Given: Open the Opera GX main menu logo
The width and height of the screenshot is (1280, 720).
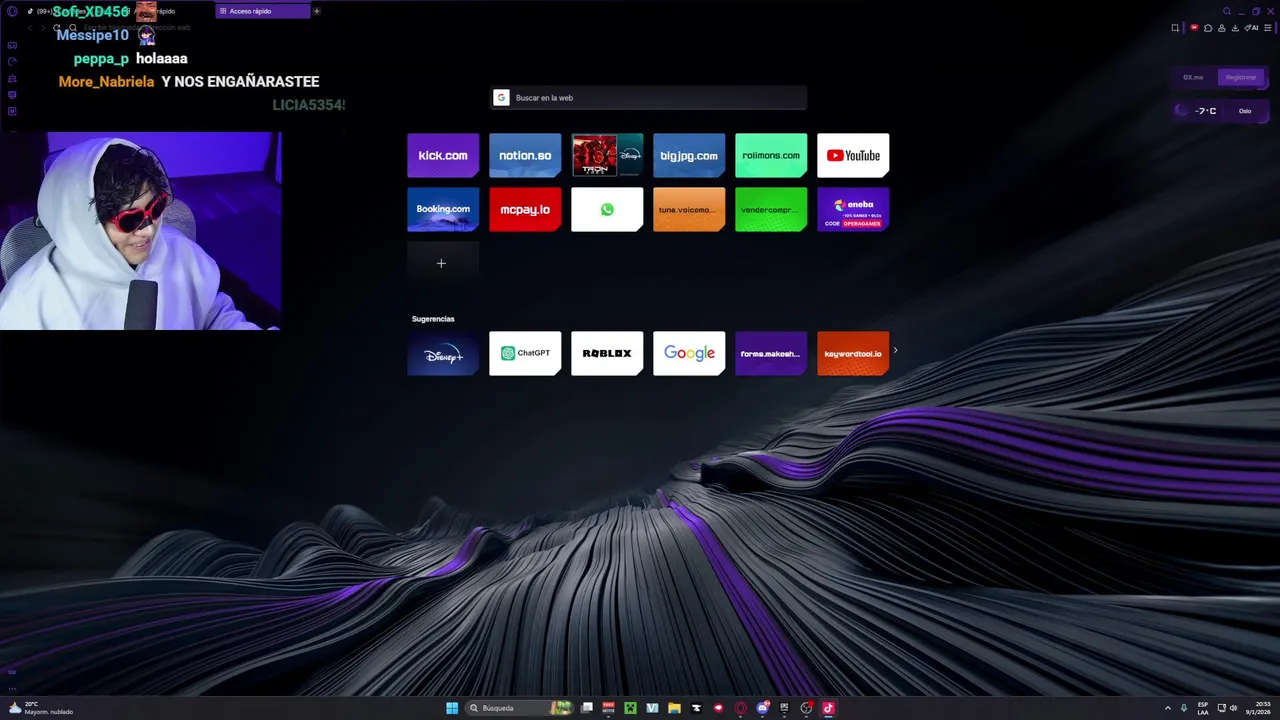Looking at the screenshot, I should tap(12, 11).
